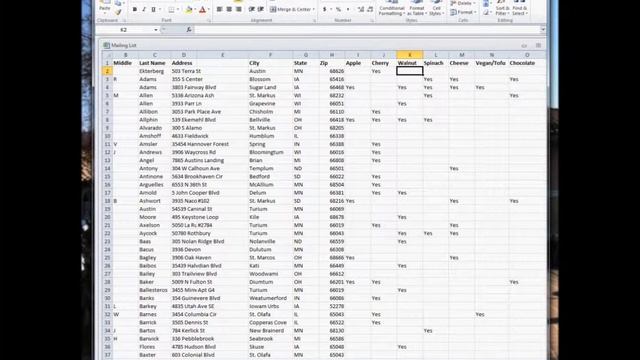Toggle Italic formatting
Screen dimensions: 640x360
[144, 9]
